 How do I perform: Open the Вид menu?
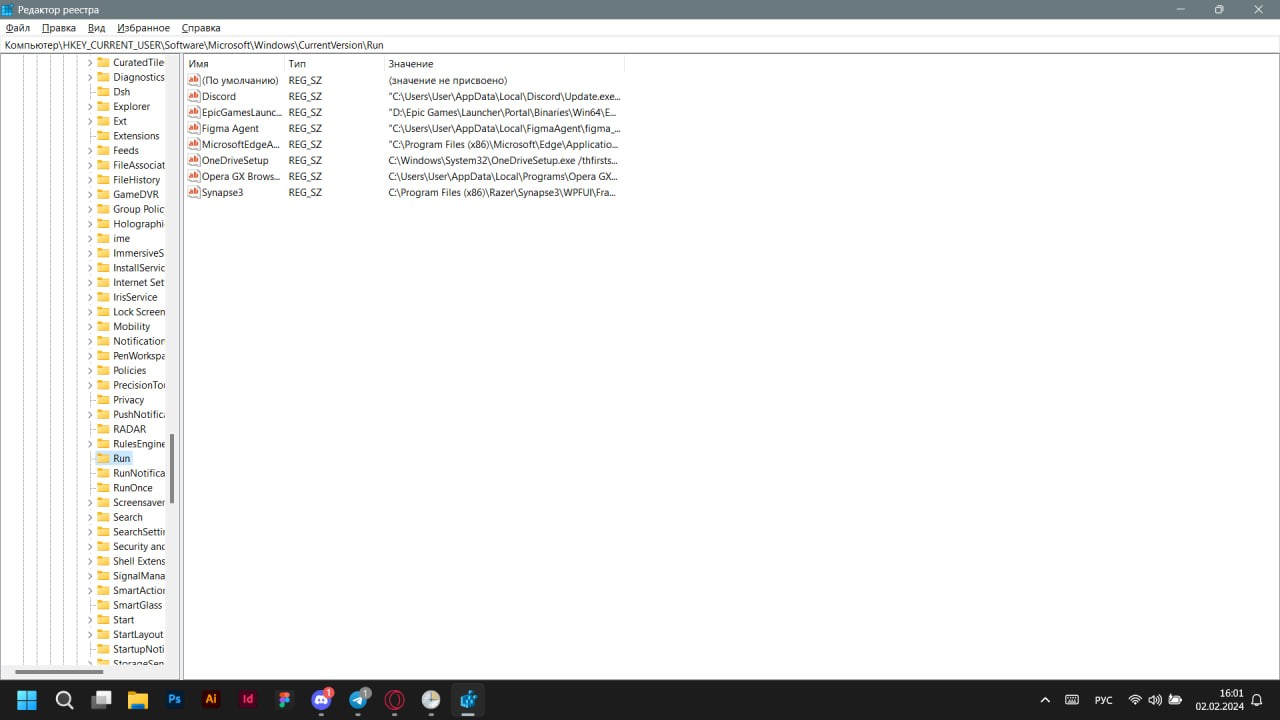96,28
